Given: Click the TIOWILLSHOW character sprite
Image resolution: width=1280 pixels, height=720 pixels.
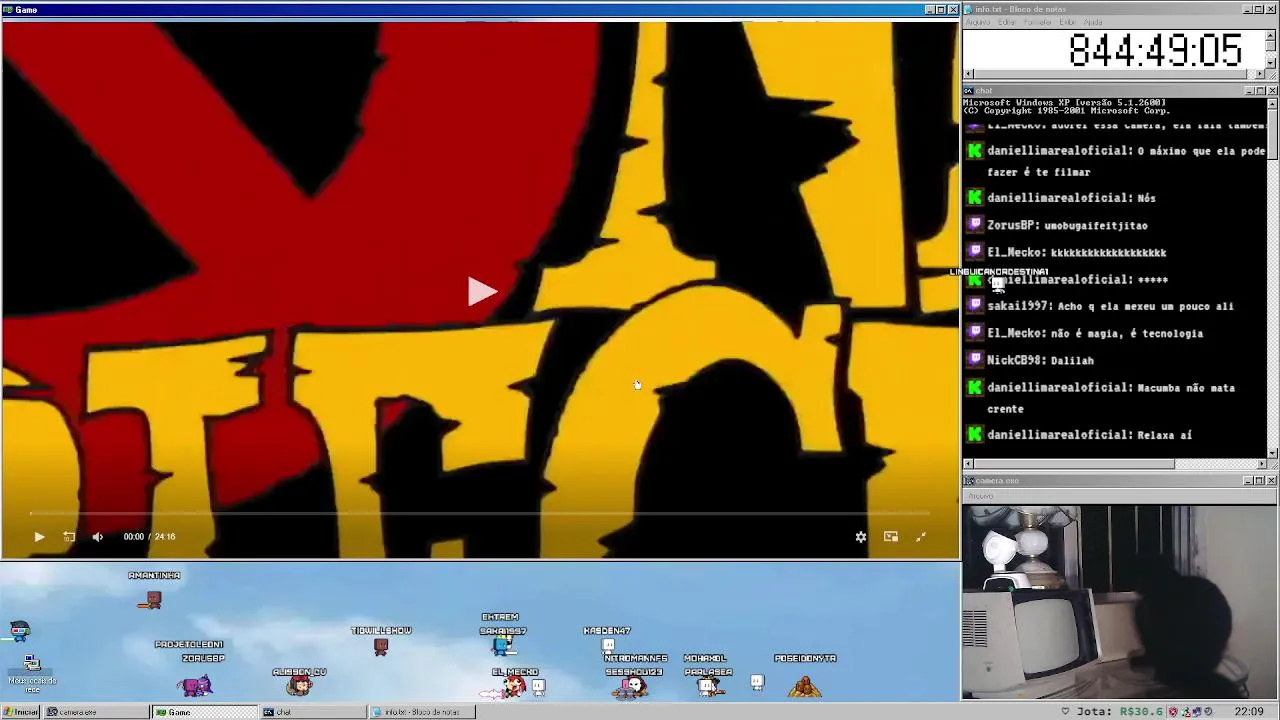Looking at the screenshot, I should pyautogui.click(x=380, y=646).
